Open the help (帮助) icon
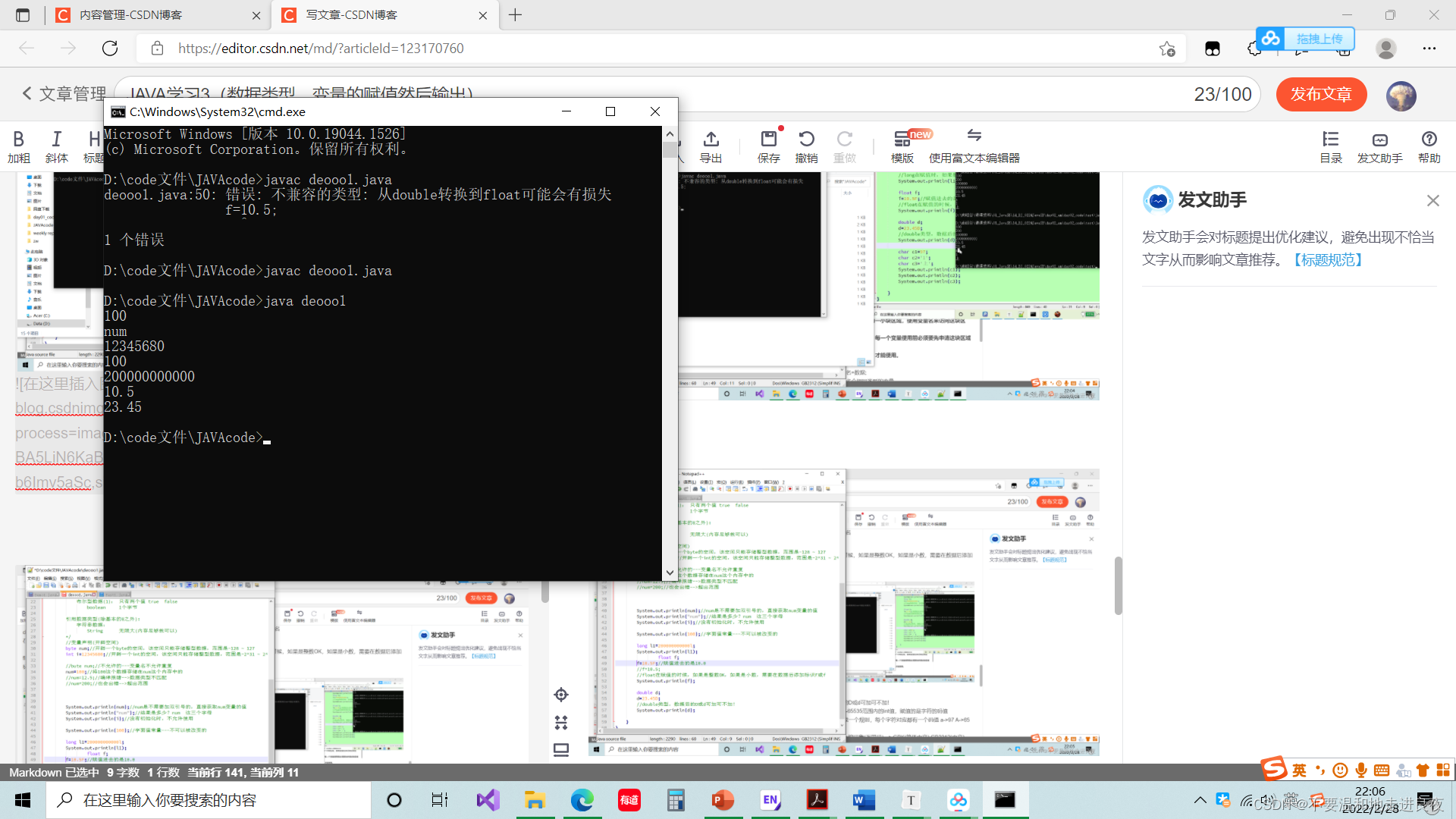Image resolution: width=1456 pixels, height=819 pixels. point(1429,146)
